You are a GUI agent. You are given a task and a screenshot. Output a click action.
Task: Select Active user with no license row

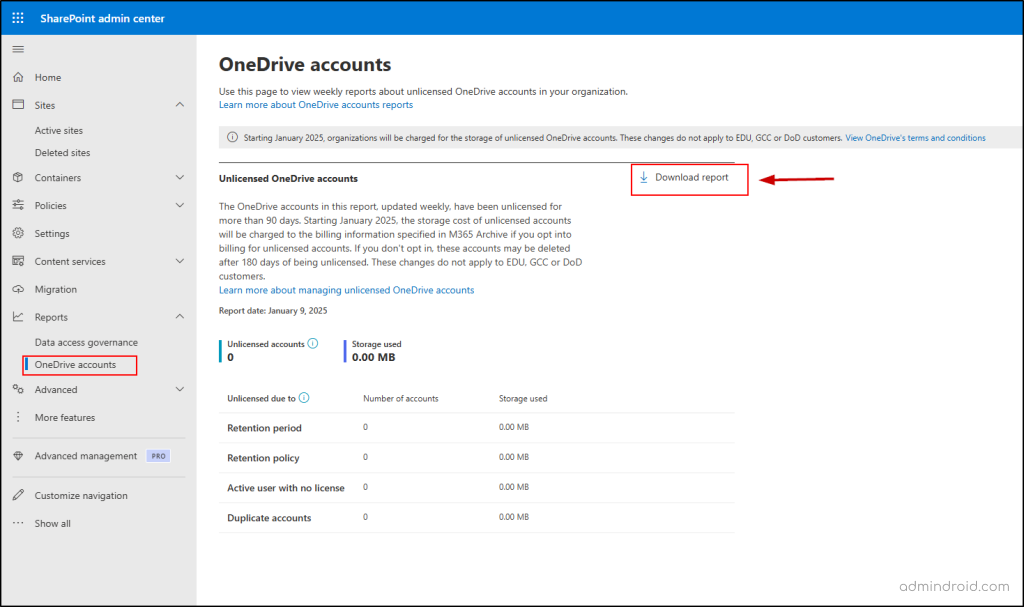click(x=477, y=488)
